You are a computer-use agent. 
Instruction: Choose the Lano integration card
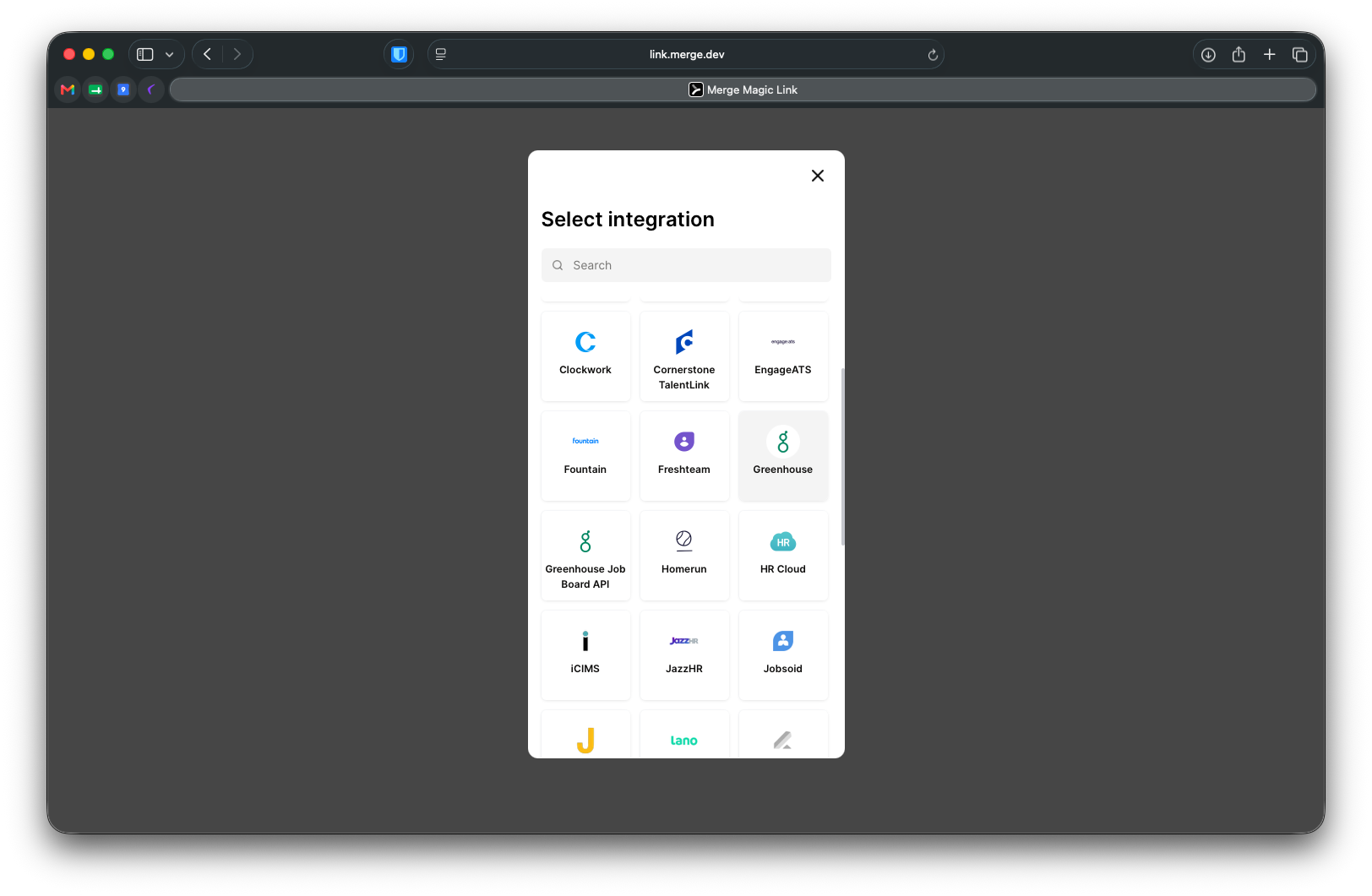(684, 735)
